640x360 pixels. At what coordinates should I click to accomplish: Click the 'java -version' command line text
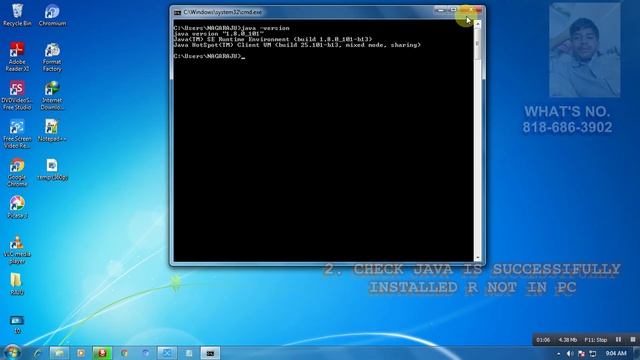(x=265, y=28)
